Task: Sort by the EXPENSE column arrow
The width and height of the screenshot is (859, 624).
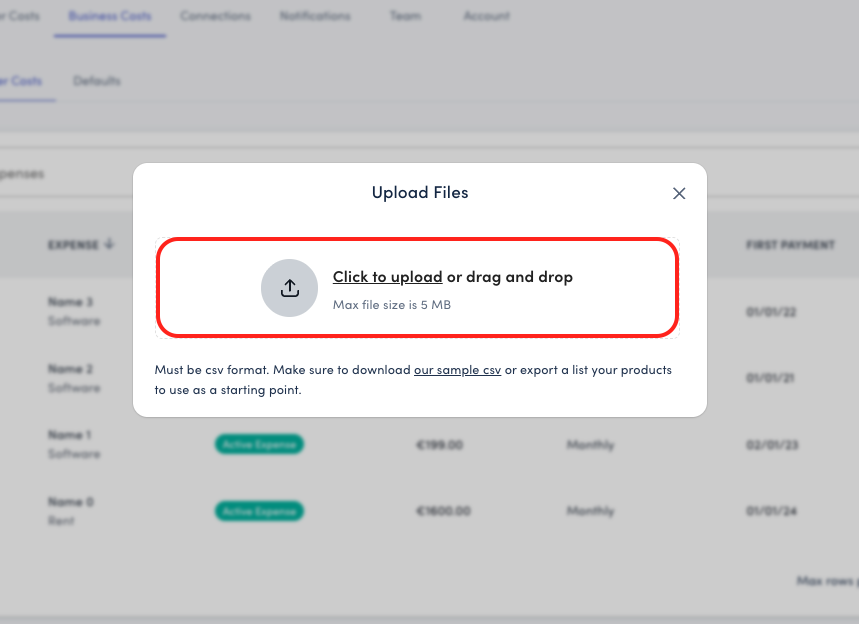Action: 109,244
